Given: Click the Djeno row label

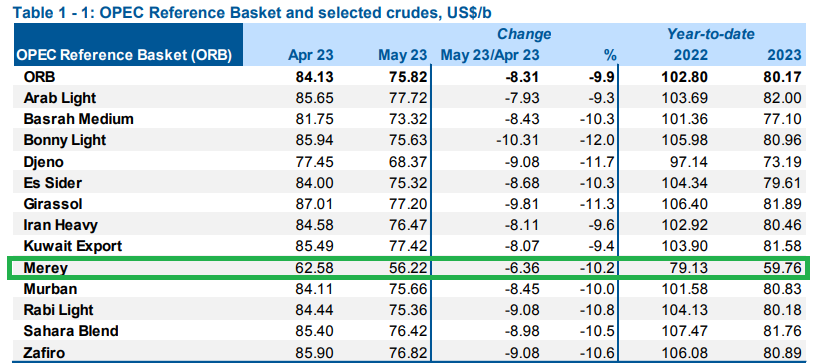Looking at the screenshot, I should 43,162.
